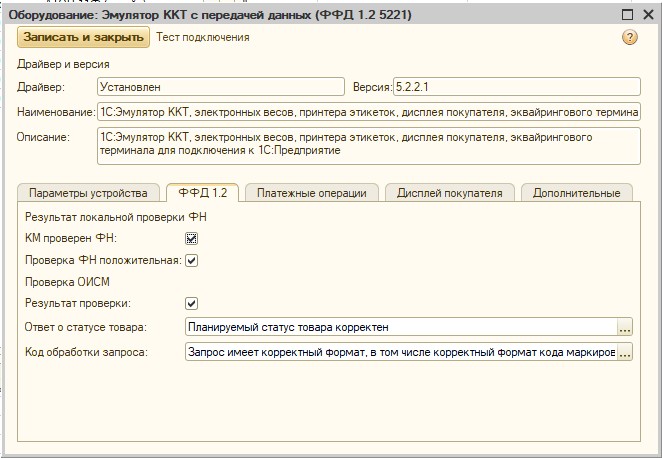Maximize the equipment settings window
The height and width of the screenshot is (458, 662).
click(627, 15)
